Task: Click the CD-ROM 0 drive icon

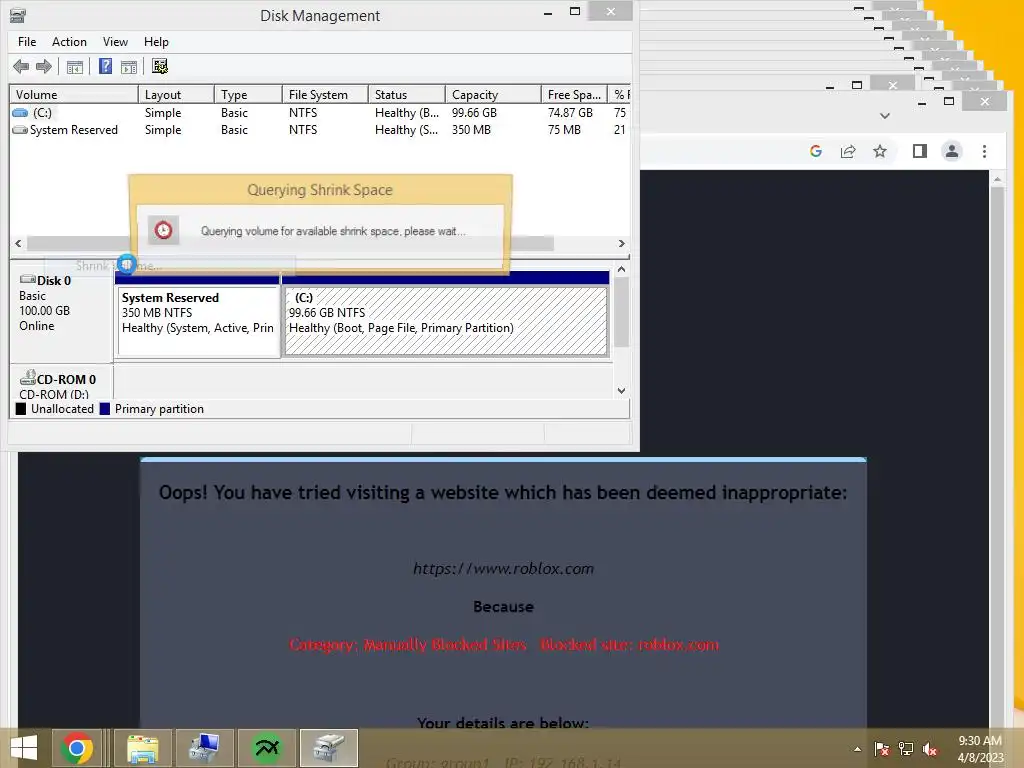Action: point(27,377)
